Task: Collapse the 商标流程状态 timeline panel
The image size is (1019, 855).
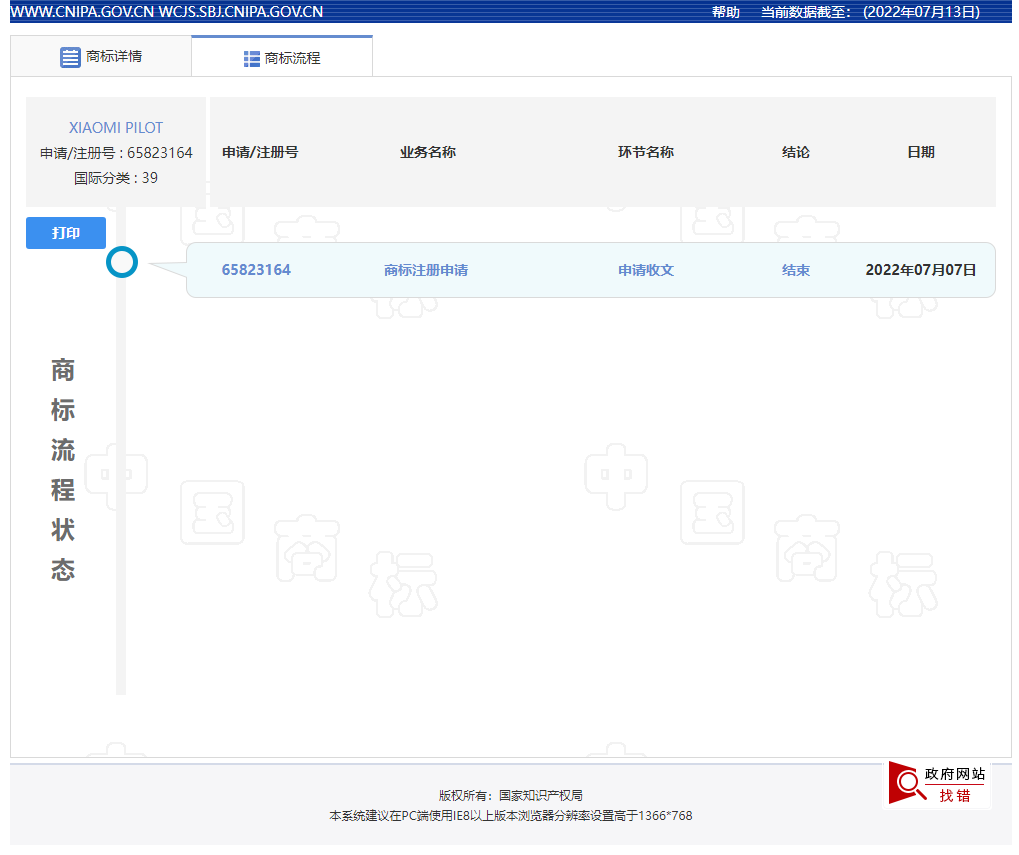Action: click(x=62, y=470)
